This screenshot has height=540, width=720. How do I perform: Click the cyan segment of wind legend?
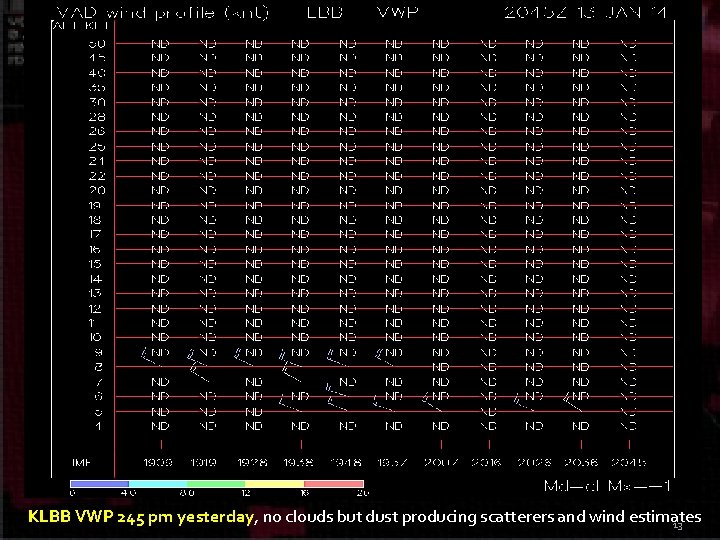tap(158, 484)
